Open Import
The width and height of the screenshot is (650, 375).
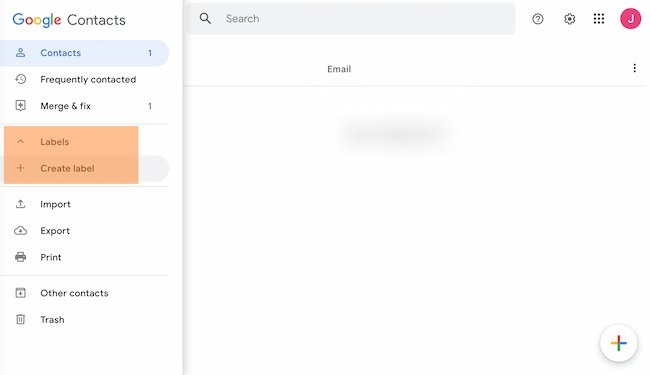85,204
